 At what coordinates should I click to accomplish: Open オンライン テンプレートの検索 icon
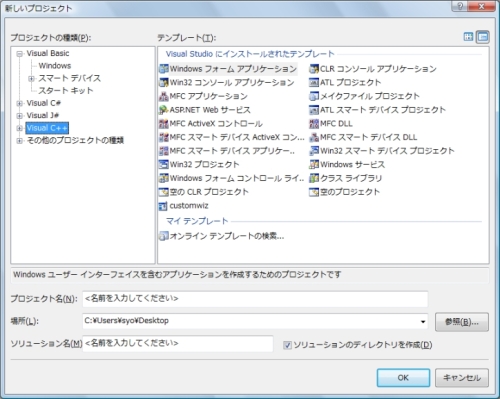(x=164, y=236)
